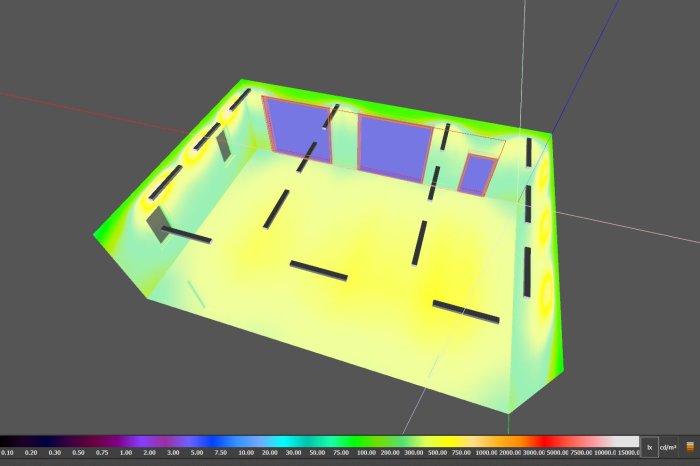Switch false color display to lx

pyautogui.click(x=649, y=447)
